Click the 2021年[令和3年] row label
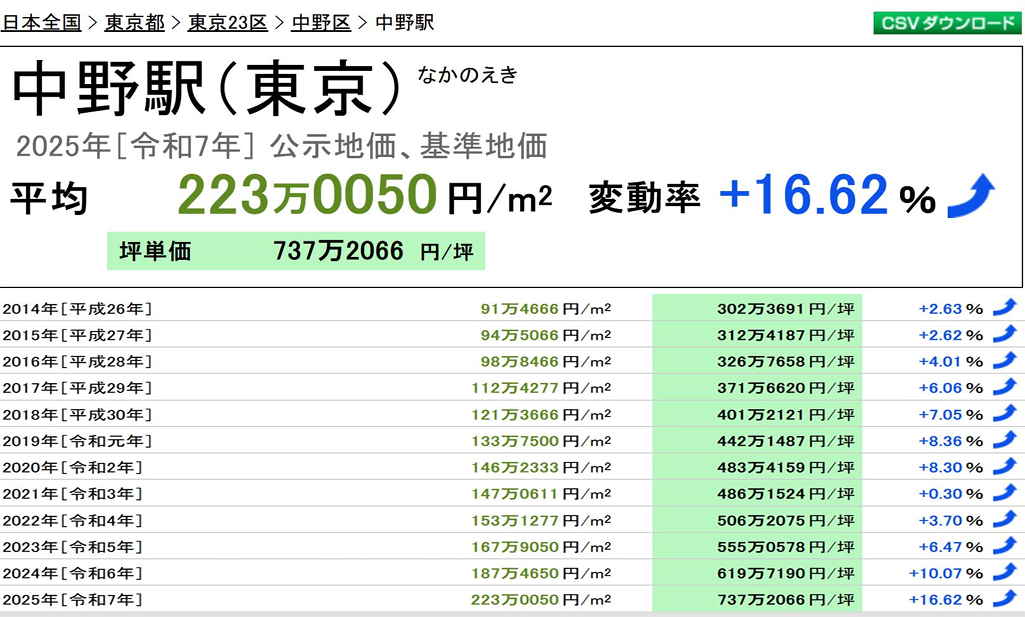 tap(73, 494)
